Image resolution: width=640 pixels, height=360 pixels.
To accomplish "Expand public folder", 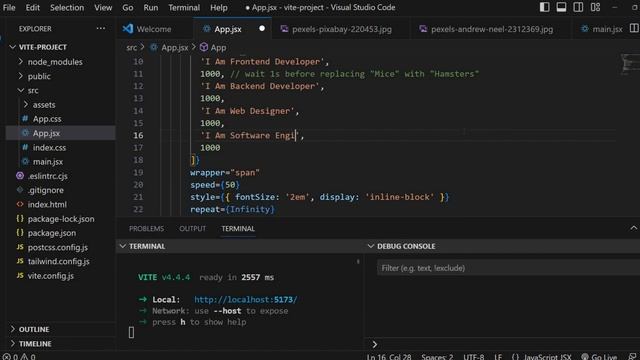I will [x=20, y=76].
